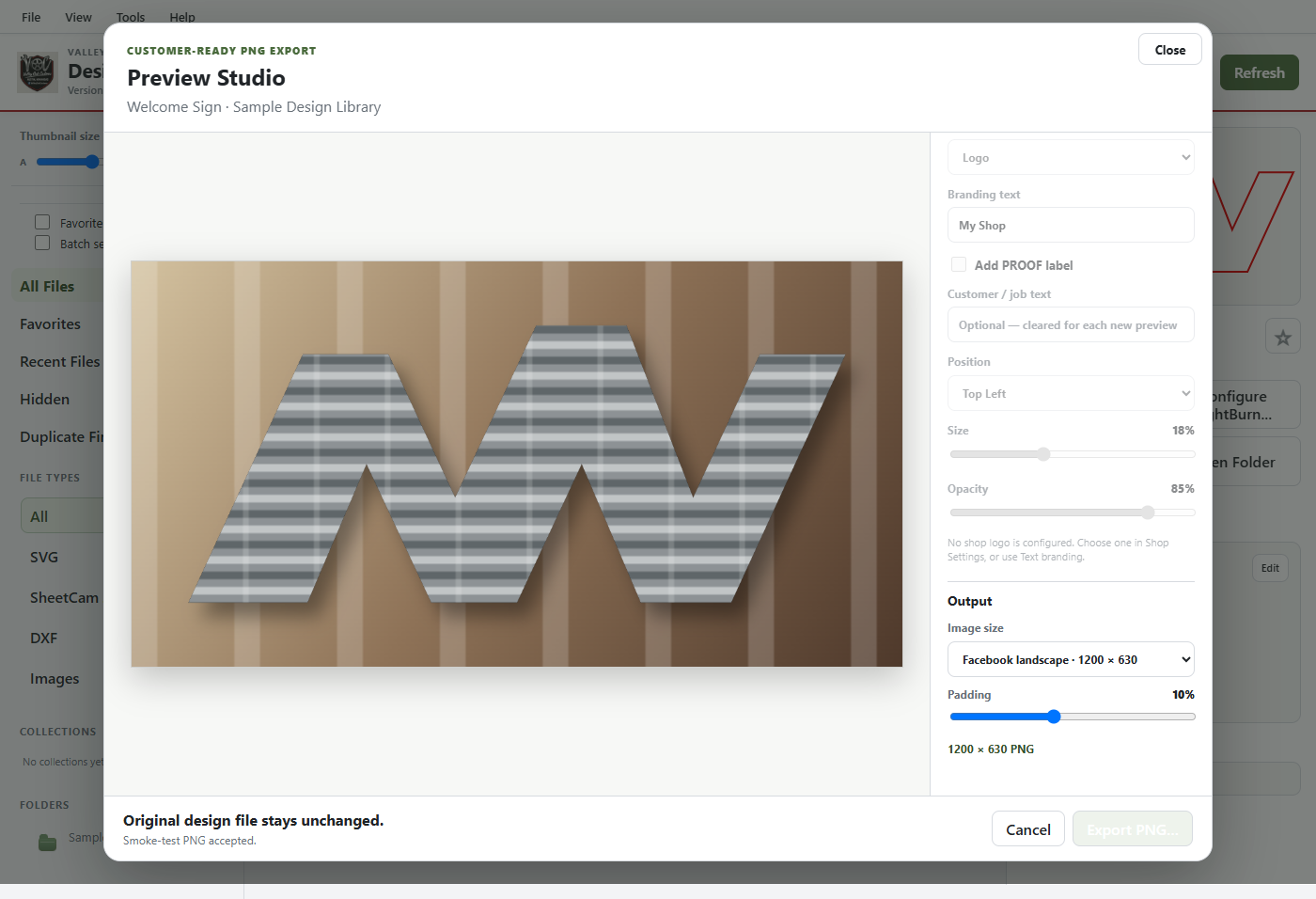This screenshot has height=899, width=1316.
Task: Choose the All file type filter
Action: coord(62,516)
